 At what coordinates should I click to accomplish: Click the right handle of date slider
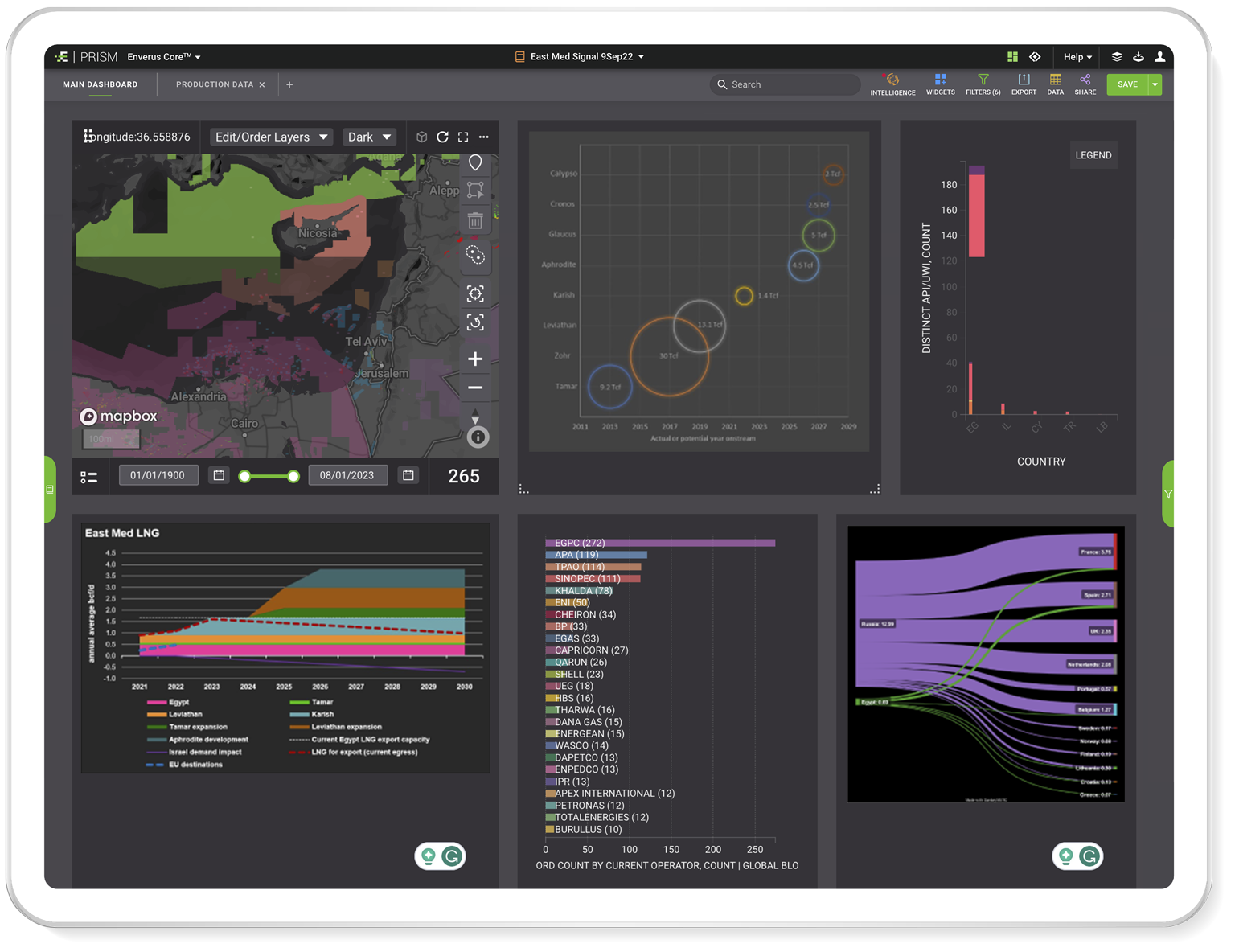(293, 477)
